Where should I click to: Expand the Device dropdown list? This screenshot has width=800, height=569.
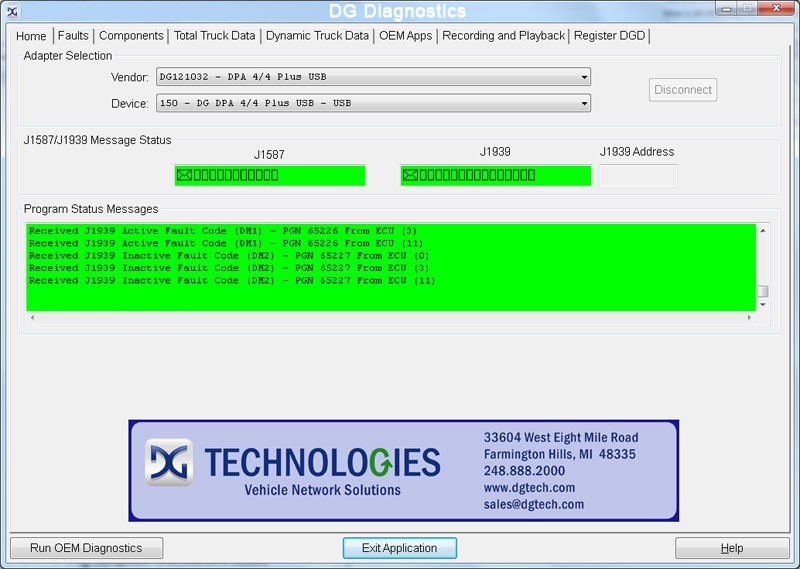pos(584,104)
